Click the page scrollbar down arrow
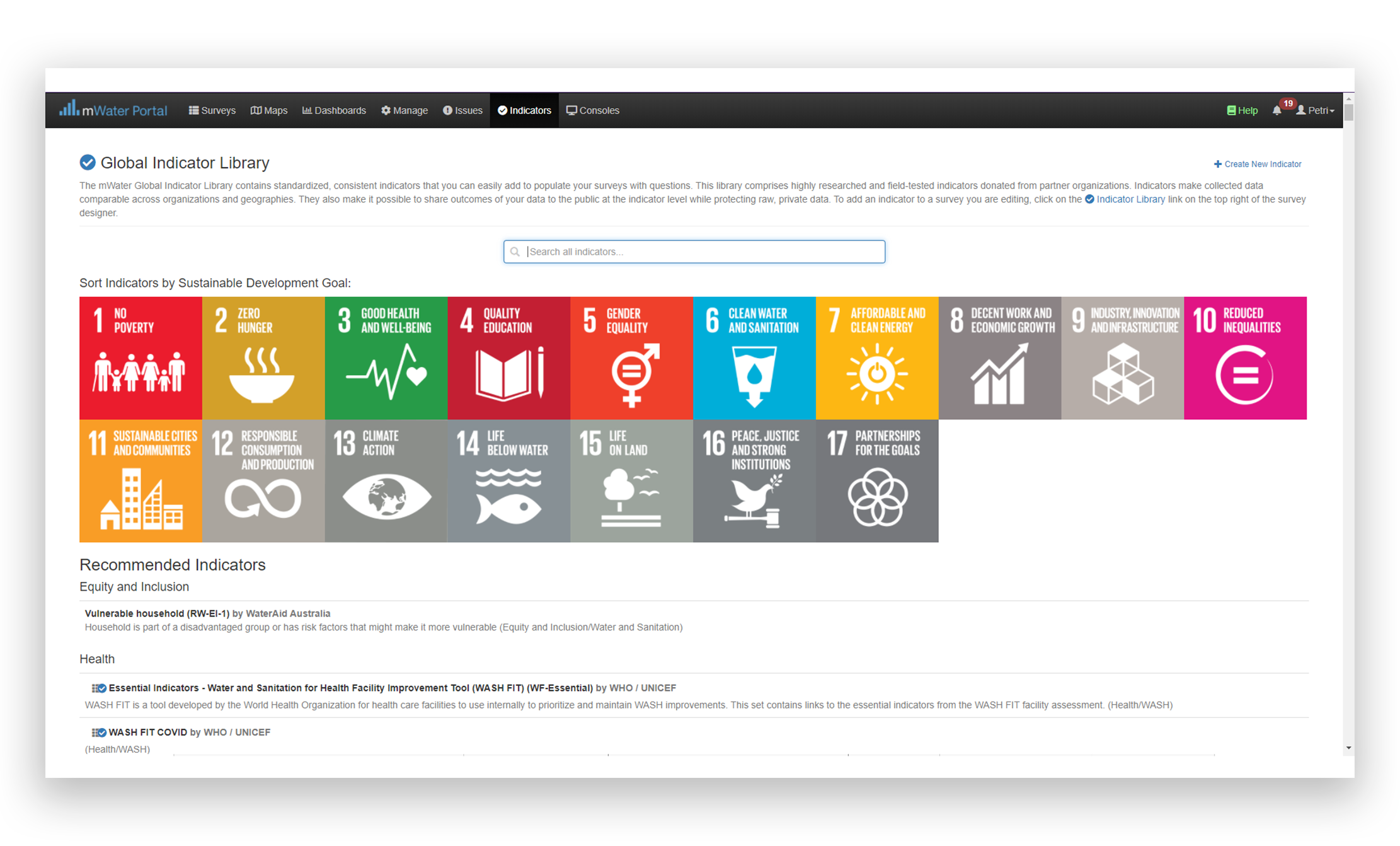This screenshot has height=846, width=1400. (1348, 748)
